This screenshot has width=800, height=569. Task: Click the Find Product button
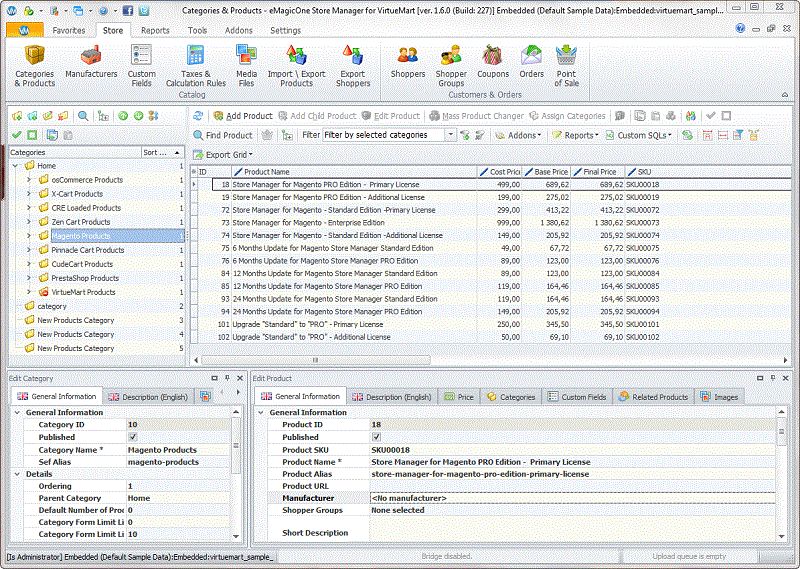[x=223, y=135]
